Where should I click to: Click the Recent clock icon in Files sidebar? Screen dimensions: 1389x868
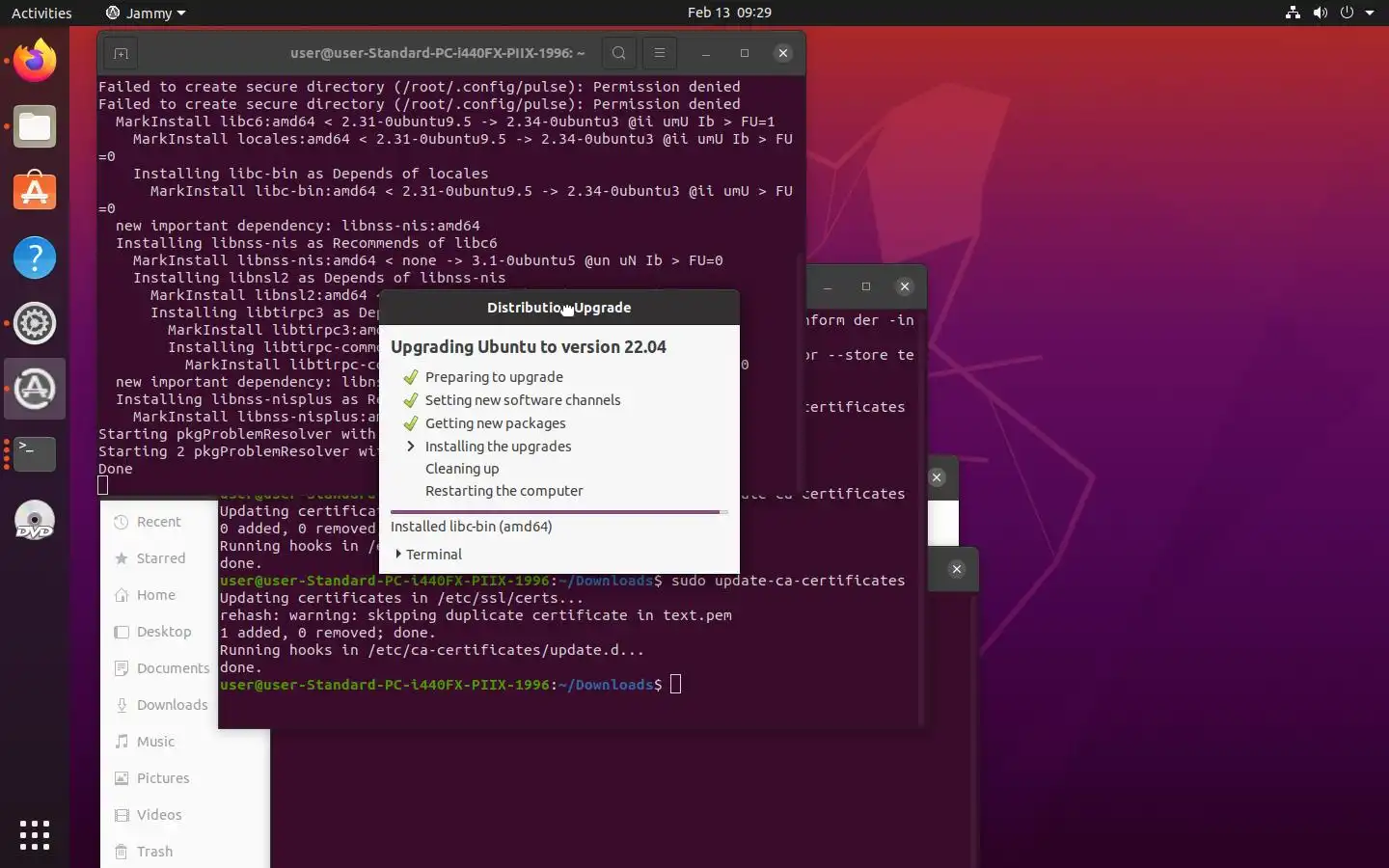[x=122, y=522]
